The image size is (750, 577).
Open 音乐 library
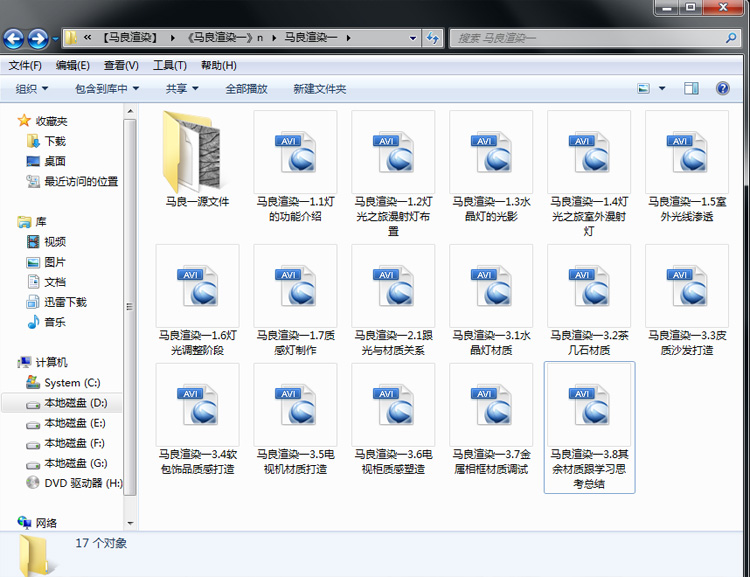[55, 322]
